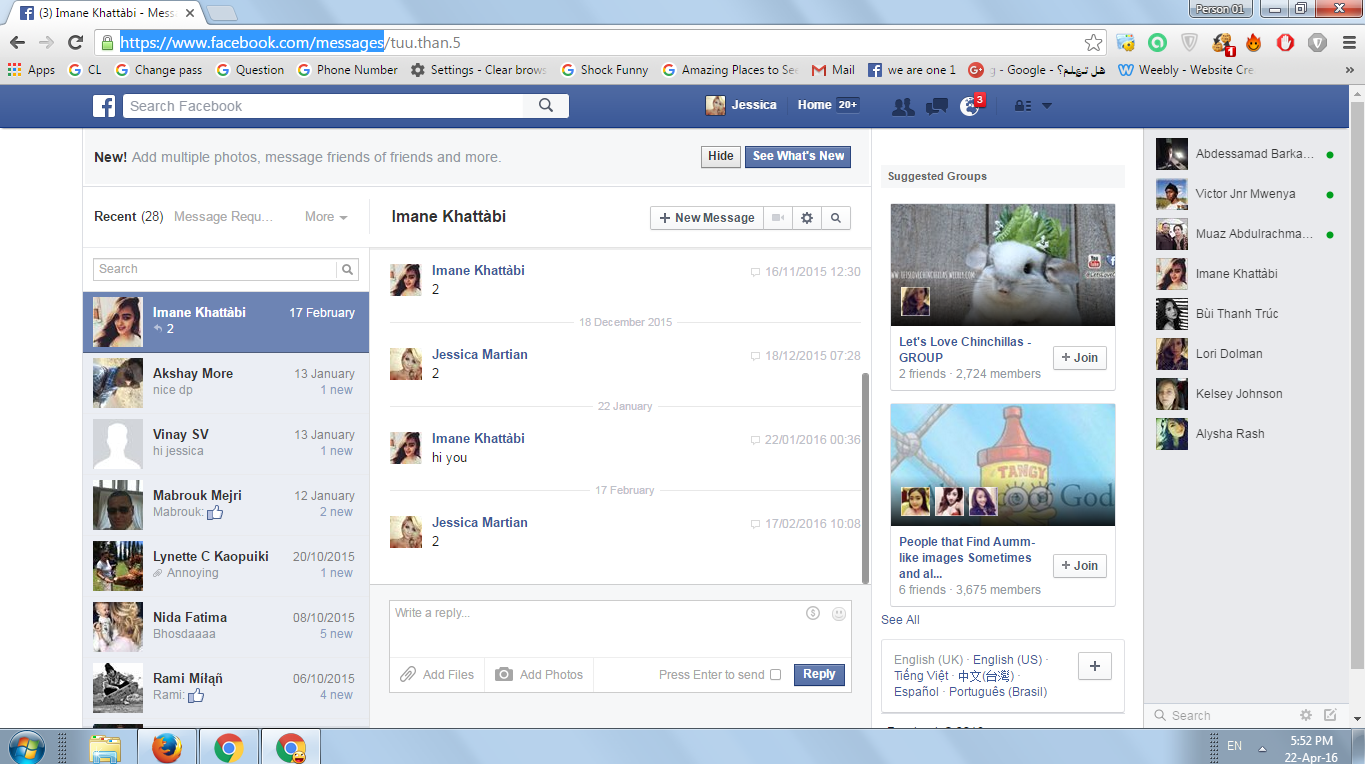This screenshot has height=764, width=1365.
Task: Open Vinay SV conversation
Action: point(226,445)
